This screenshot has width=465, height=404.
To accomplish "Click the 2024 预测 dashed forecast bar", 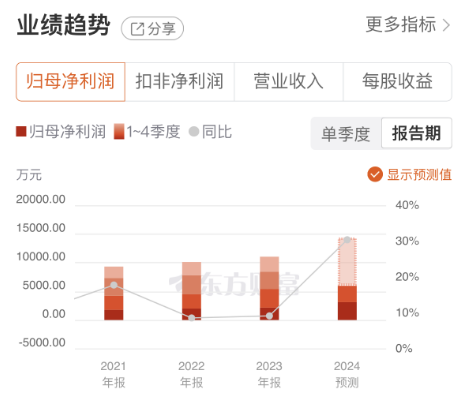I will (x=347, y=262).
